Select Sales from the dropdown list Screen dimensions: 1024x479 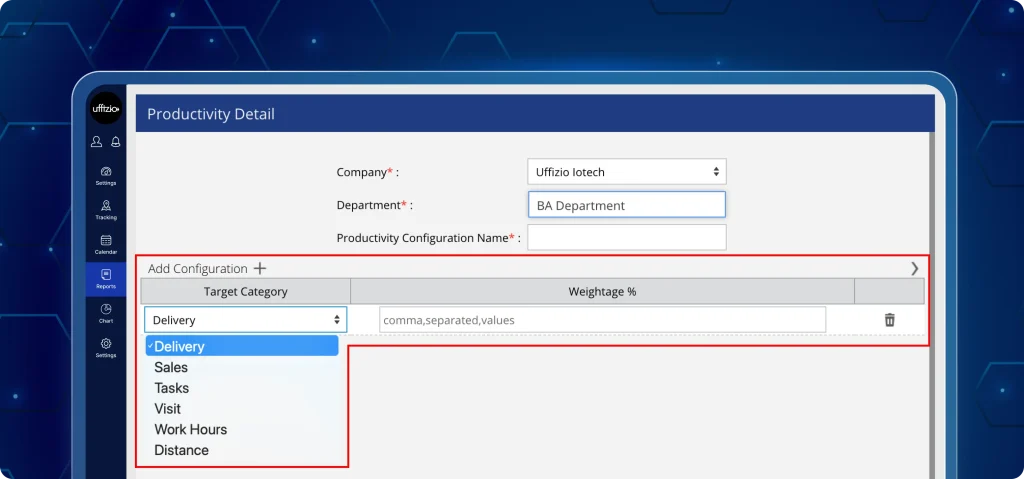click(x=171, y=367)
